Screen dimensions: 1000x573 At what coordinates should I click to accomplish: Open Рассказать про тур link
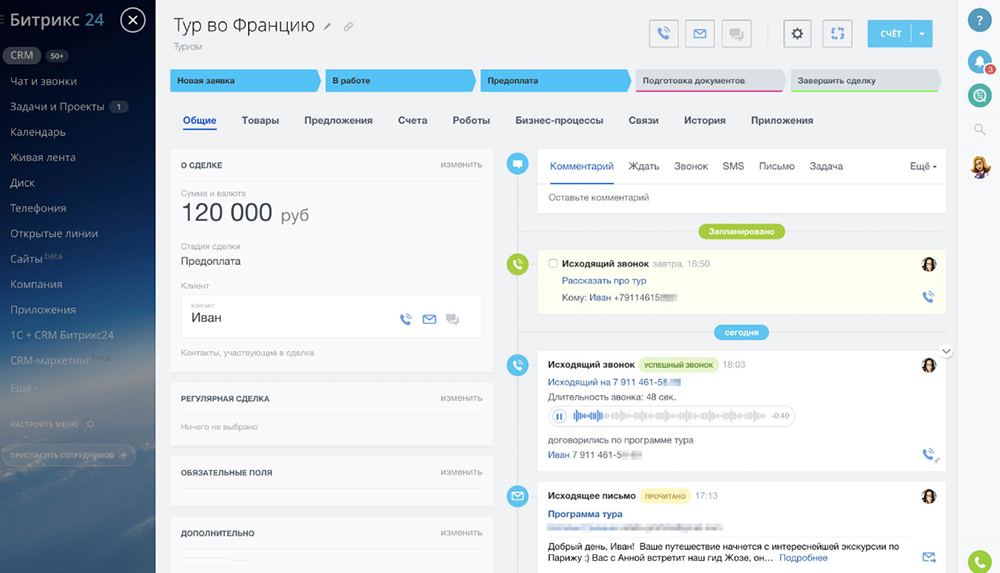pyautogui.click(x=604, y=281)
